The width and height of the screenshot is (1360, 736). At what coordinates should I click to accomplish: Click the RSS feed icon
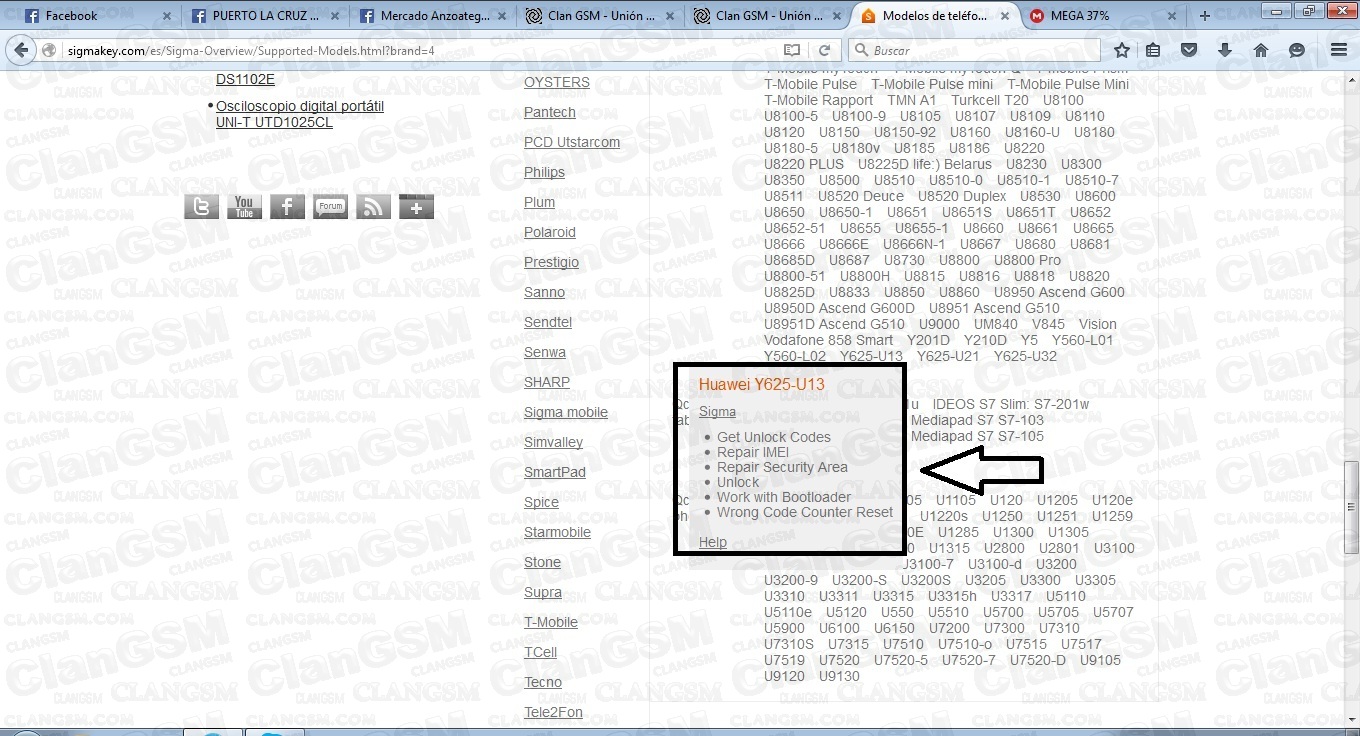(x=374, y=206)
